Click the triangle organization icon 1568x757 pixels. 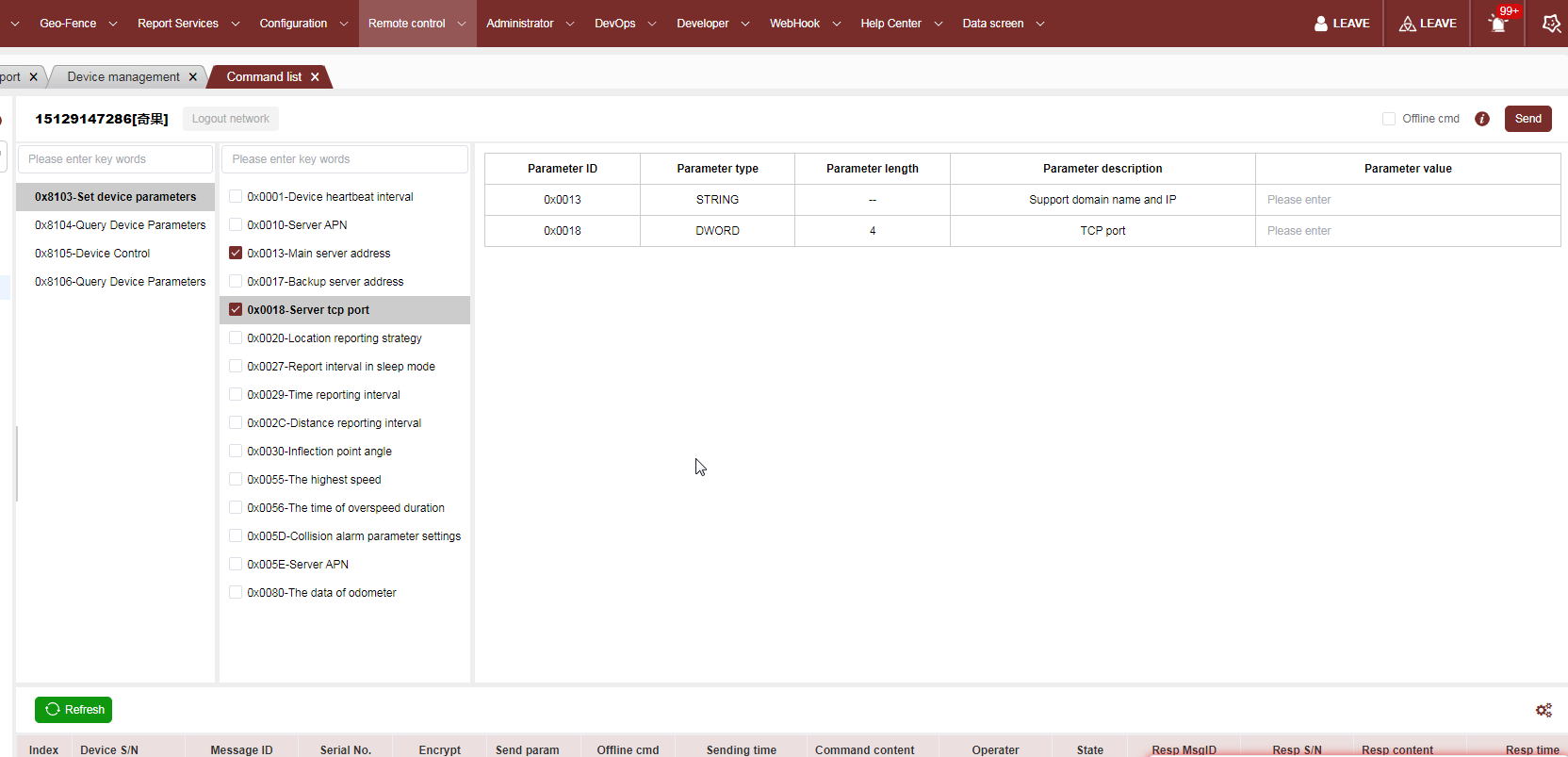[1407, 24]
